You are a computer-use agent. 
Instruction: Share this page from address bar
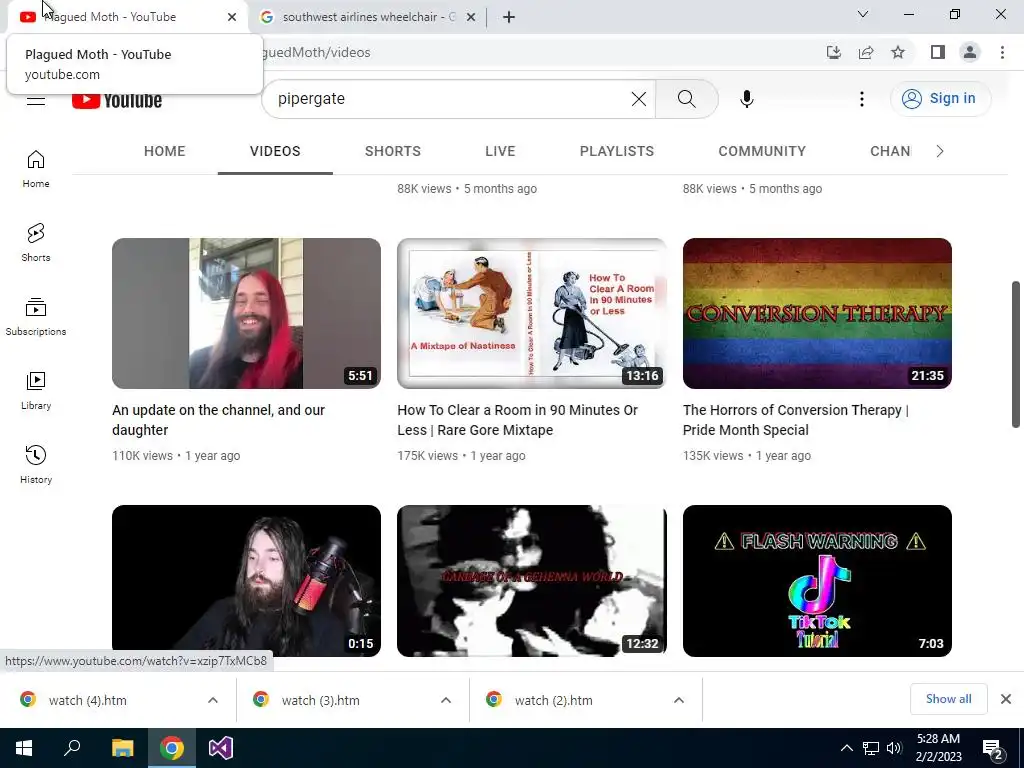pos(866,52)
